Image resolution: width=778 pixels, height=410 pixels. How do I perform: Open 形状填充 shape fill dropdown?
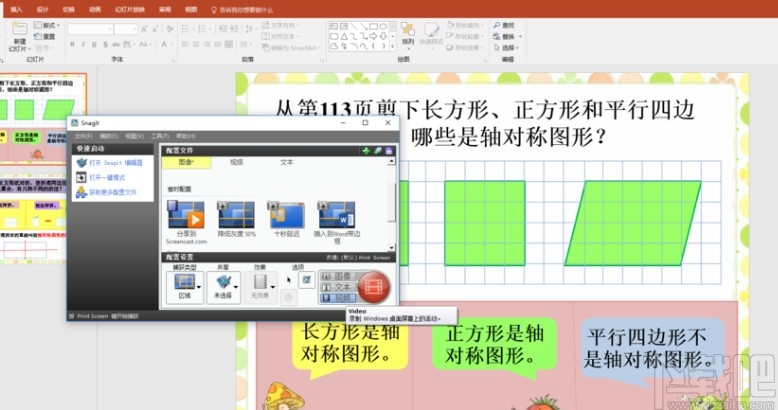pyautogui.click(x=464, y=25)
